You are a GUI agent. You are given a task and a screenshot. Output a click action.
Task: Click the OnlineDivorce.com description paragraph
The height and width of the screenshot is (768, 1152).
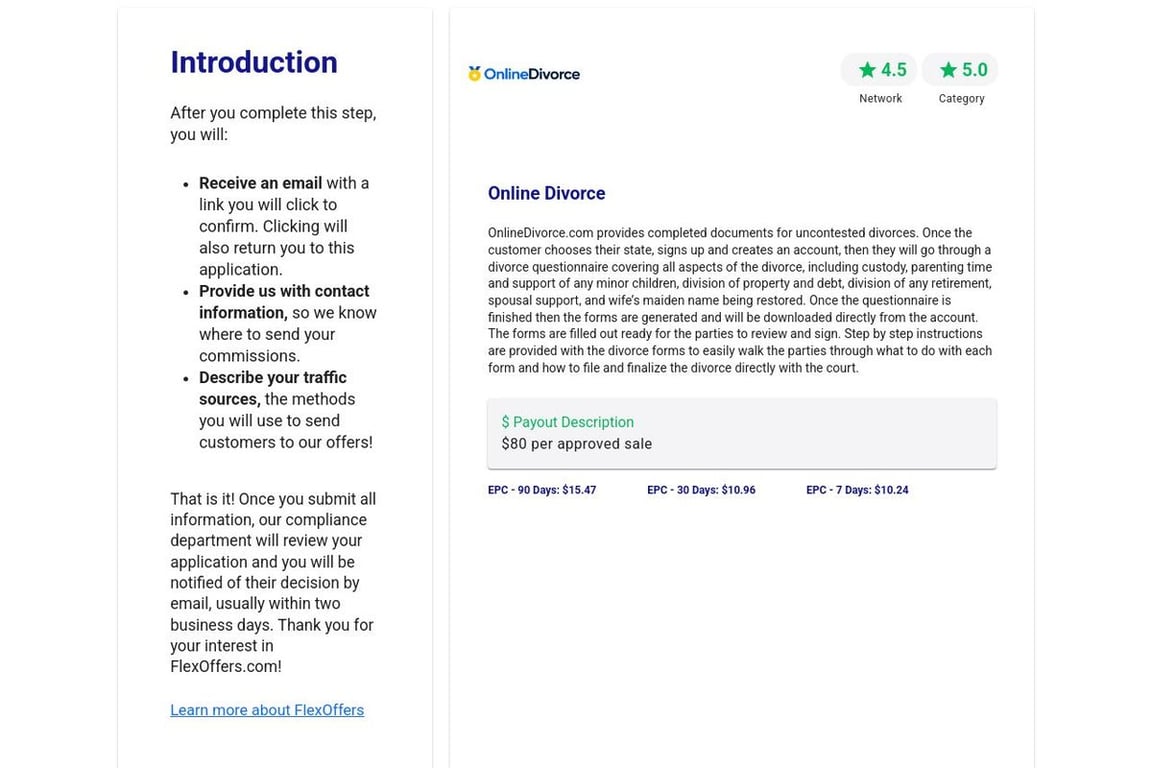coord(740,301)
